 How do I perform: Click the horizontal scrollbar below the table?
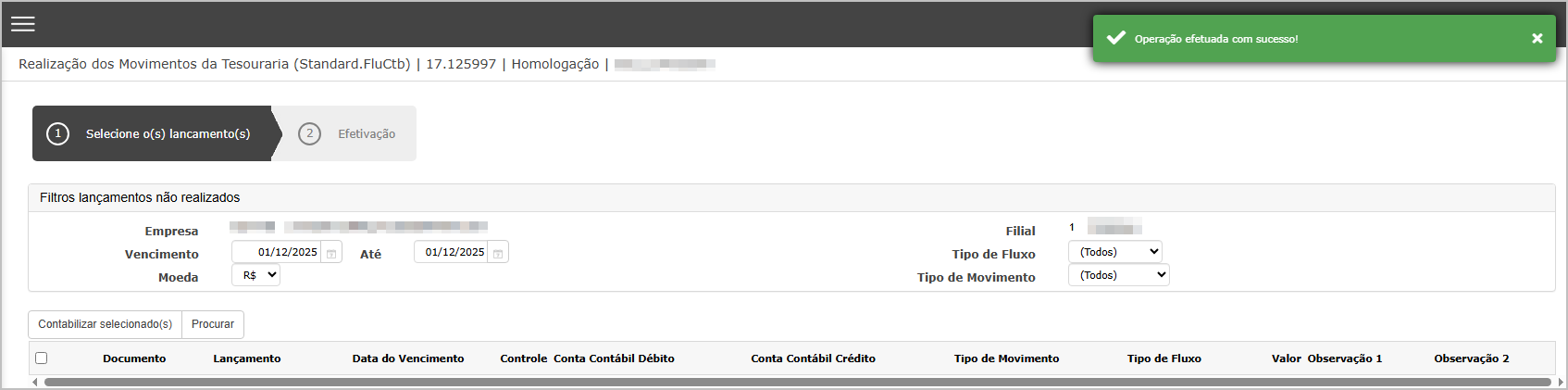[797, 382]
